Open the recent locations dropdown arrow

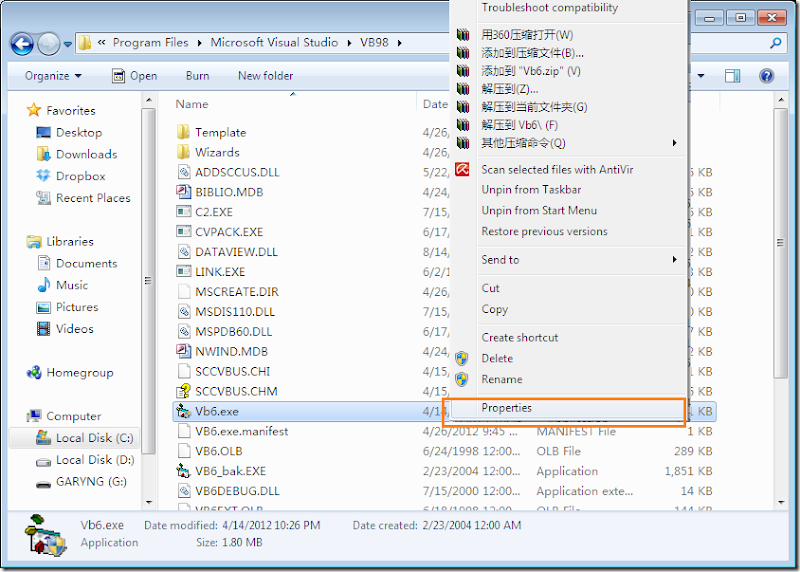pyautogui.click(x=67, y=45)
